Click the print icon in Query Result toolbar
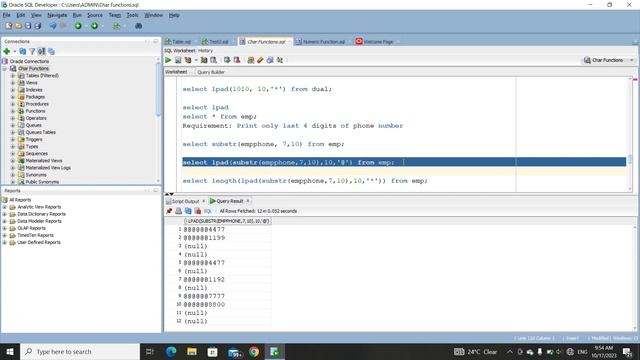This screenshot has height=360, width=640. (x=178, y=211)
